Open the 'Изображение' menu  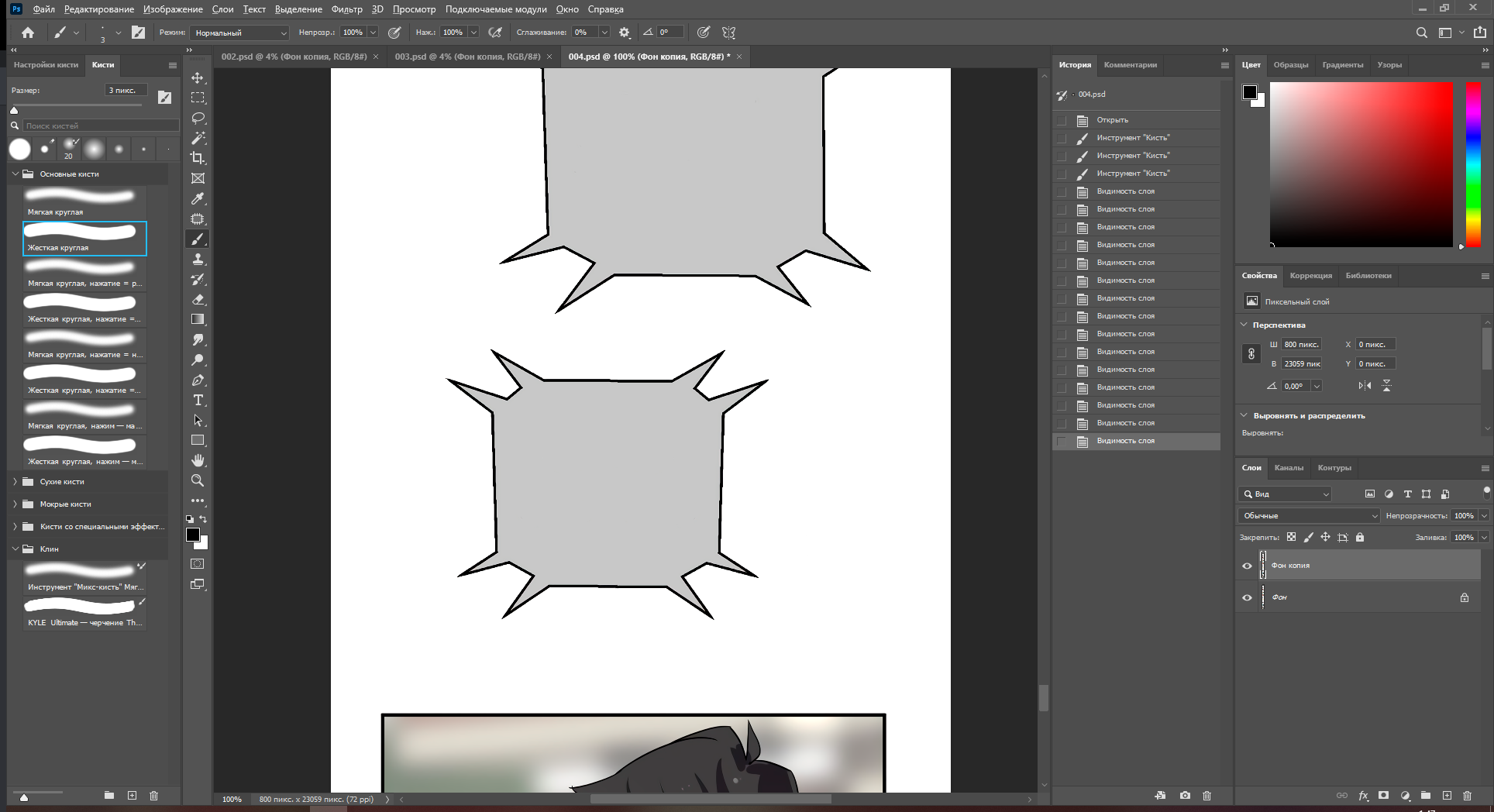pos(173,9)
